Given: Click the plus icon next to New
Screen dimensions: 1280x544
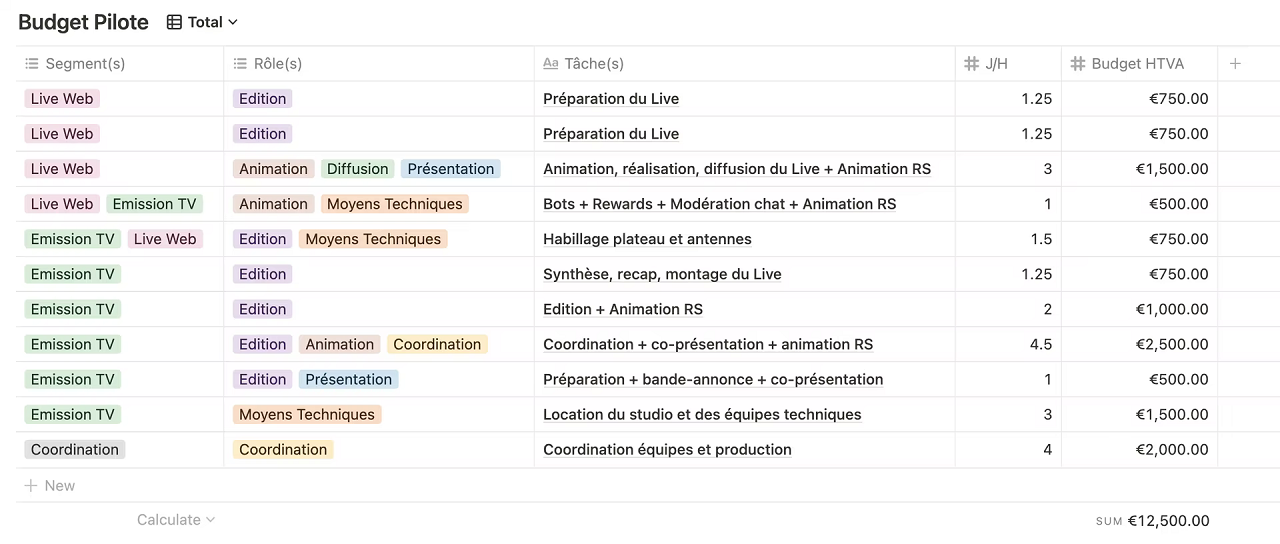Looking at the screenshot, I should pyautogui.click(x=31, y=486).
